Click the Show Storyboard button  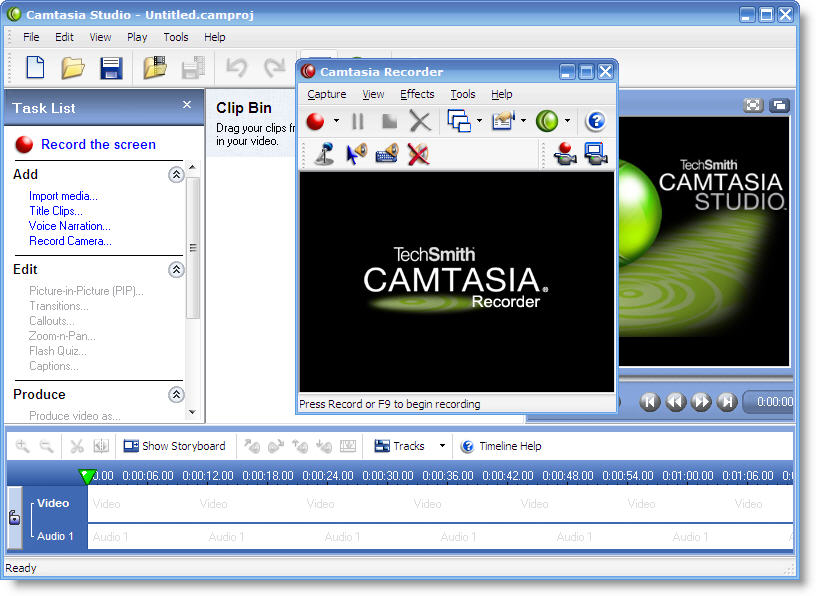[174, 446]
